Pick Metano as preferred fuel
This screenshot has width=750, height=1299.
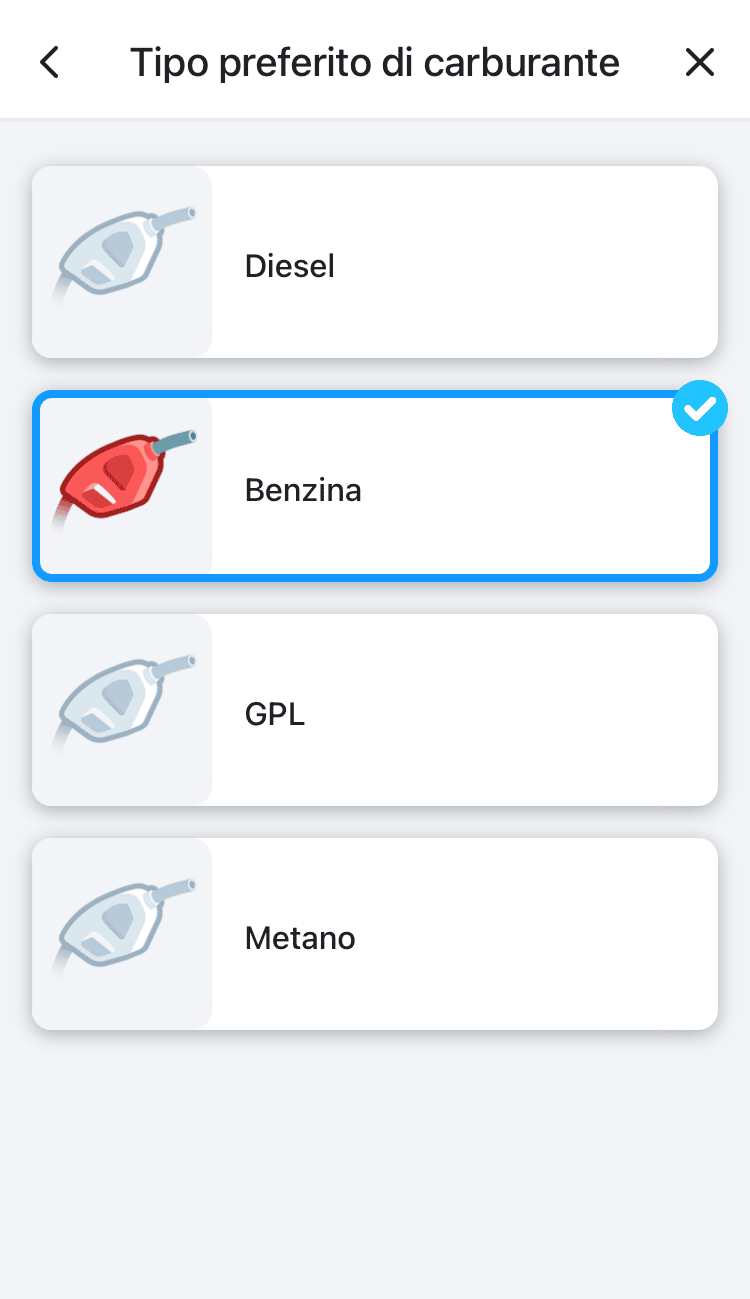[x=460, y=934]
